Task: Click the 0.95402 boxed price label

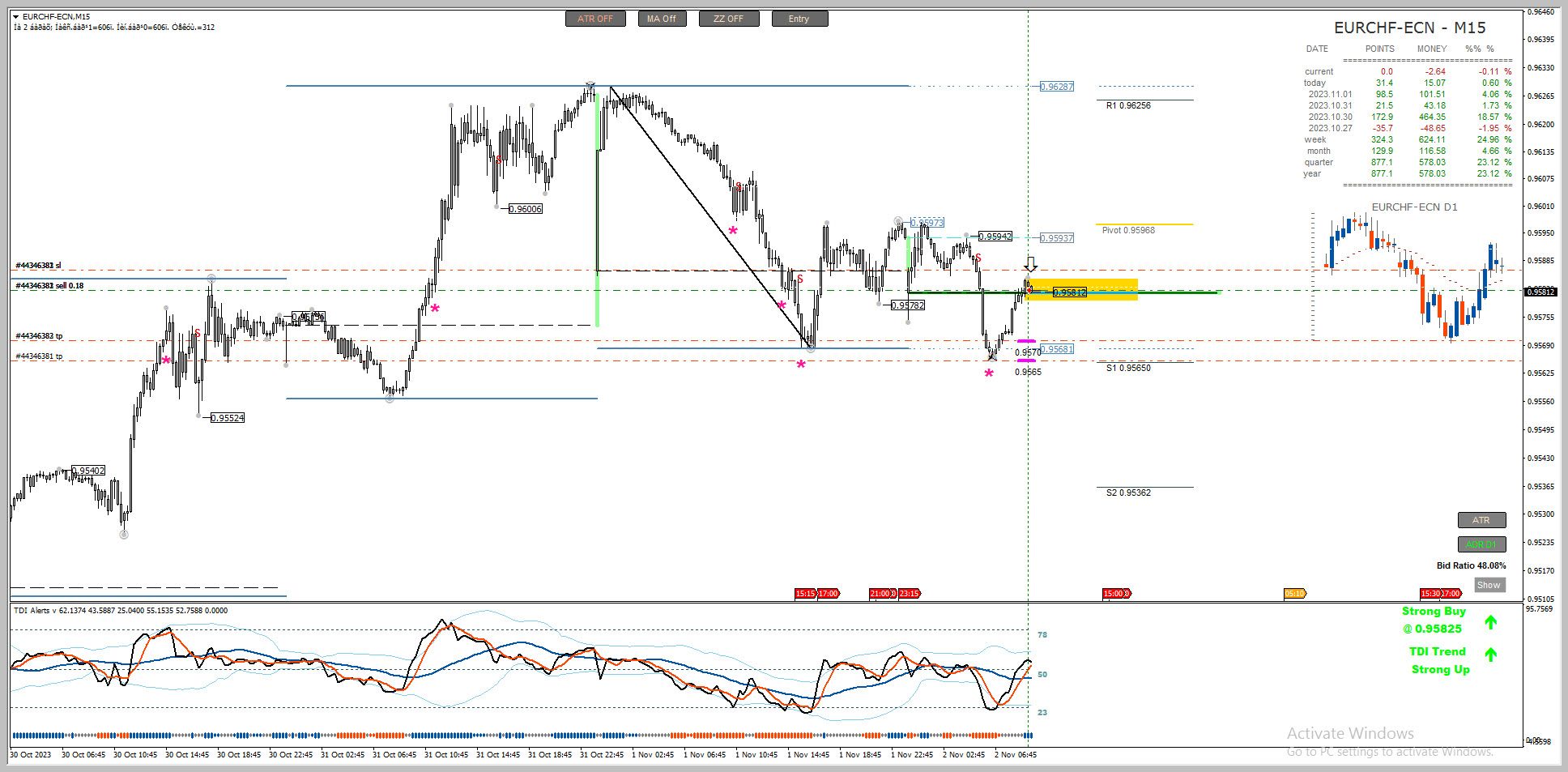Action: 88,471
